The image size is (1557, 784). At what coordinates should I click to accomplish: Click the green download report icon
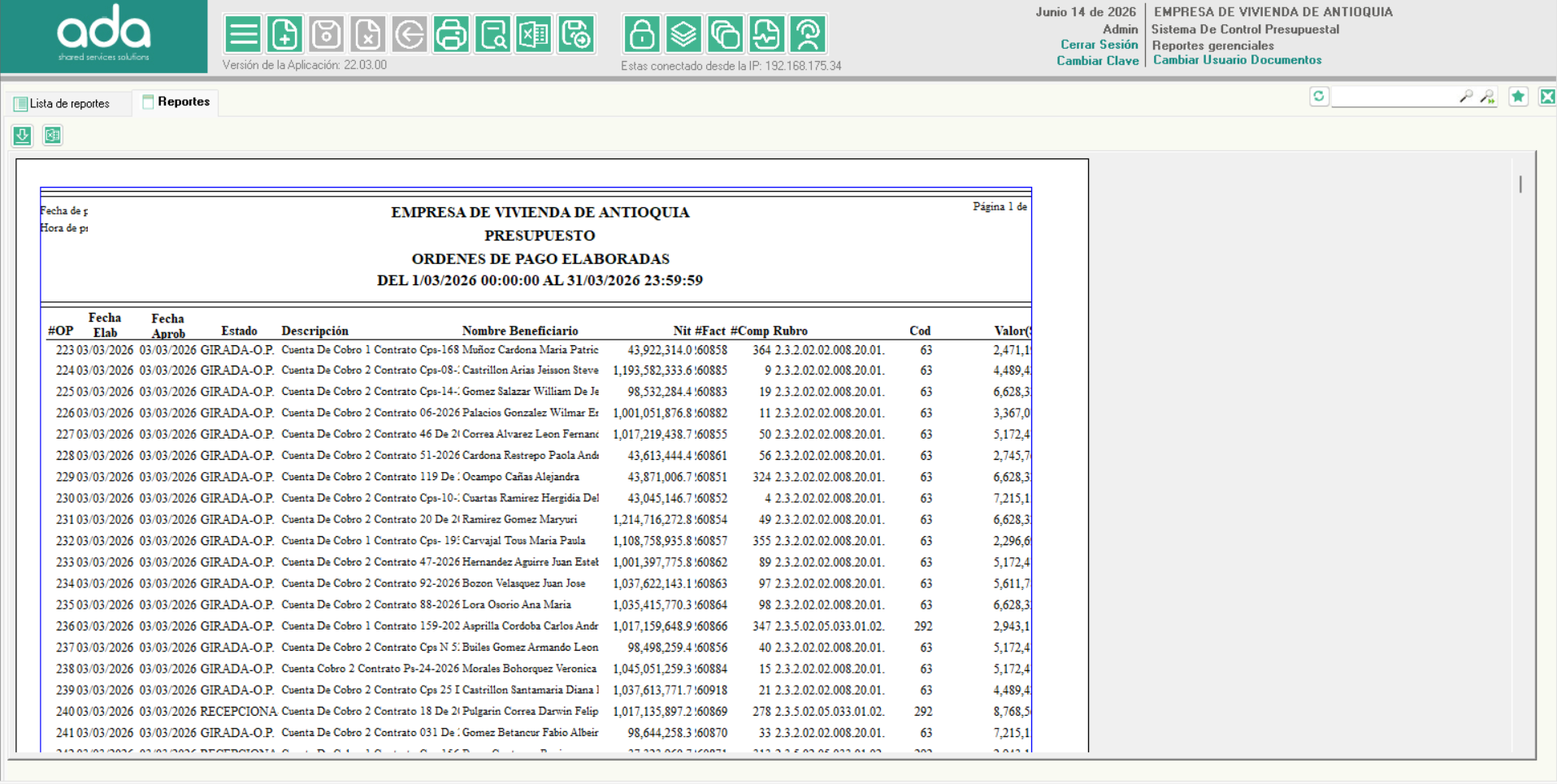[x=22, y=136]
